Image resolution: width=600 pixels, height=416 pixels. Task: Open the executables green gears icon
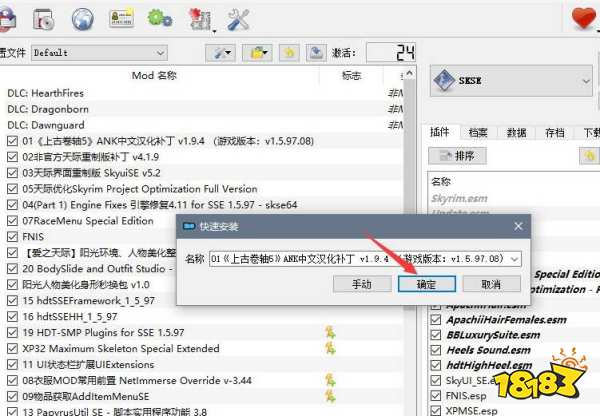pyautogui.click(x=160, y=18)
